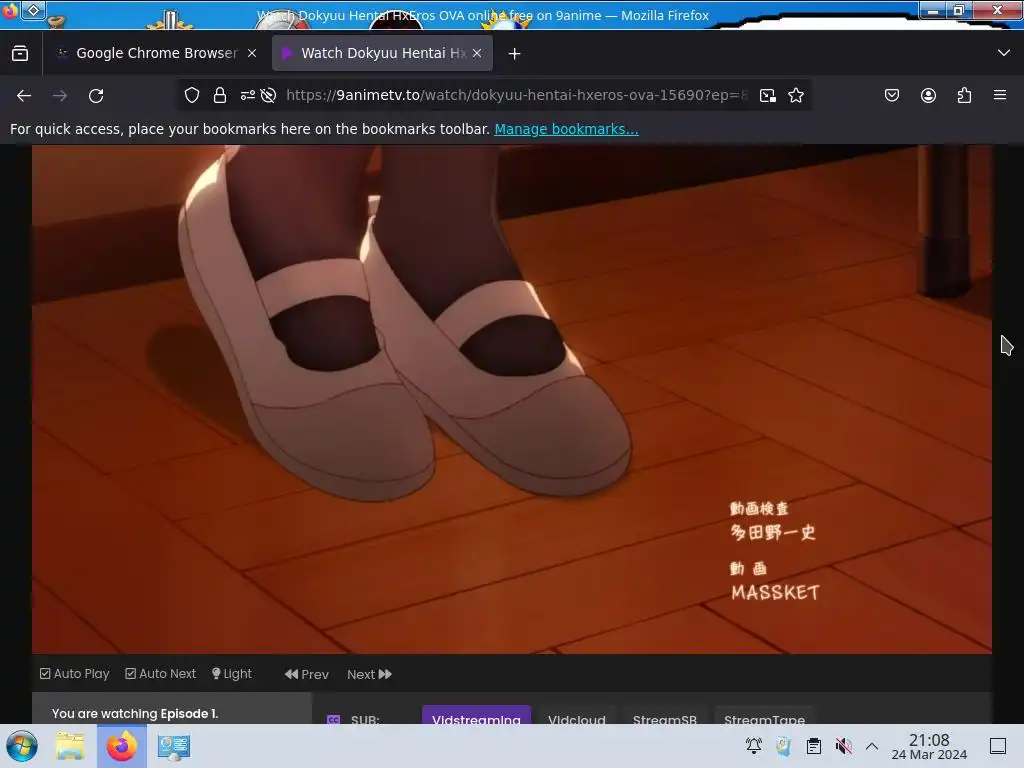Open the desktop settings taskbar app
The height and width of the screenshot is (768, 1024).
tap(174, 746)
